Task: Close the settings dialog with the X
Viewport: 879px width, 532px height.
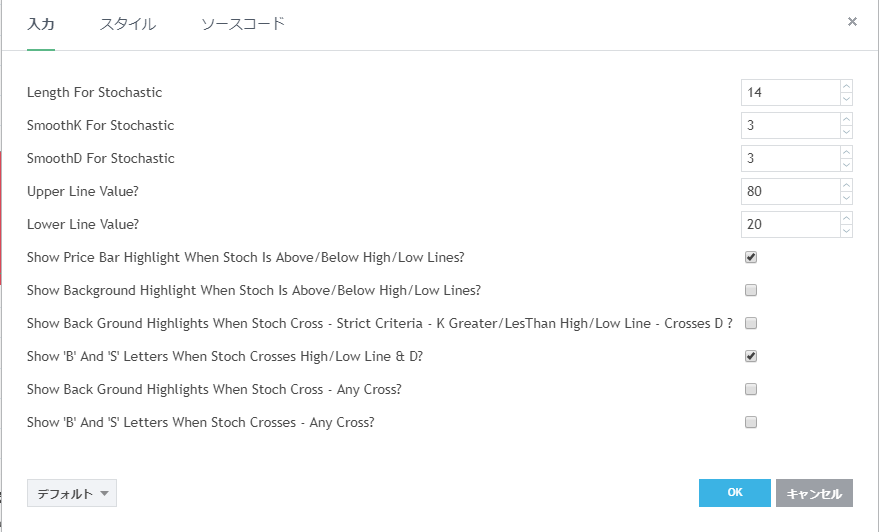Action: pos(852,21)
